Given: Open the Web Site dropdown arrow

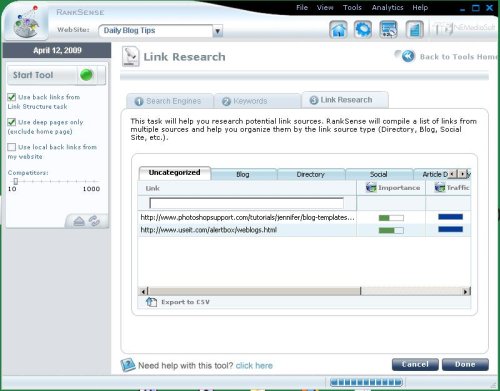Looking at the screenshot, I should [217, 31].
